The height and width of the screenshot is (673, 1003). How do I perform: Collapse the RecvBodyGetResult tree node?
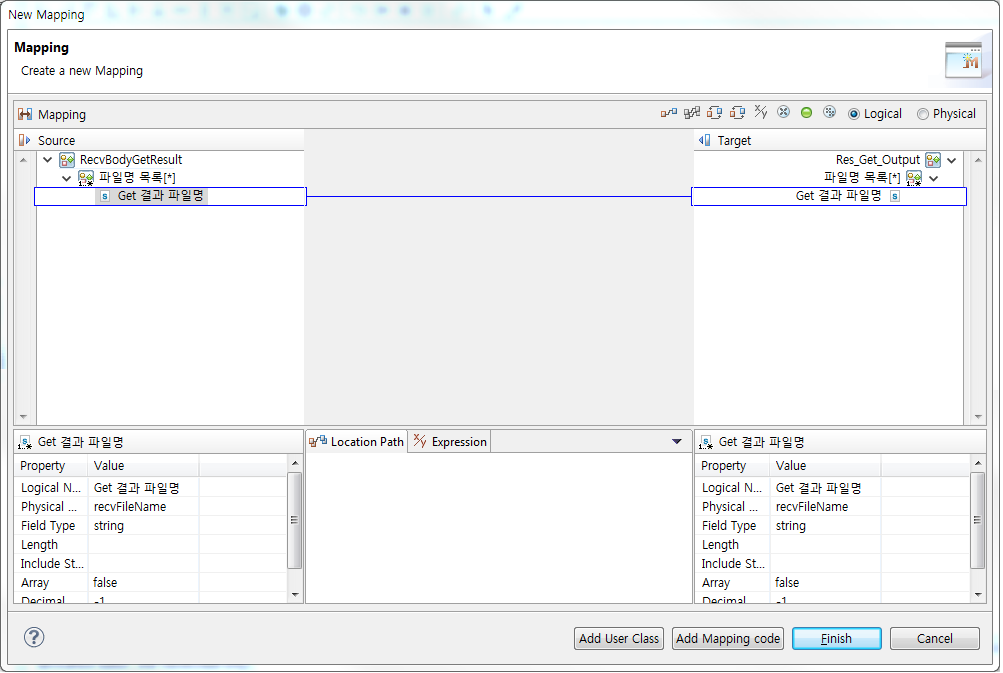(46, 159)
